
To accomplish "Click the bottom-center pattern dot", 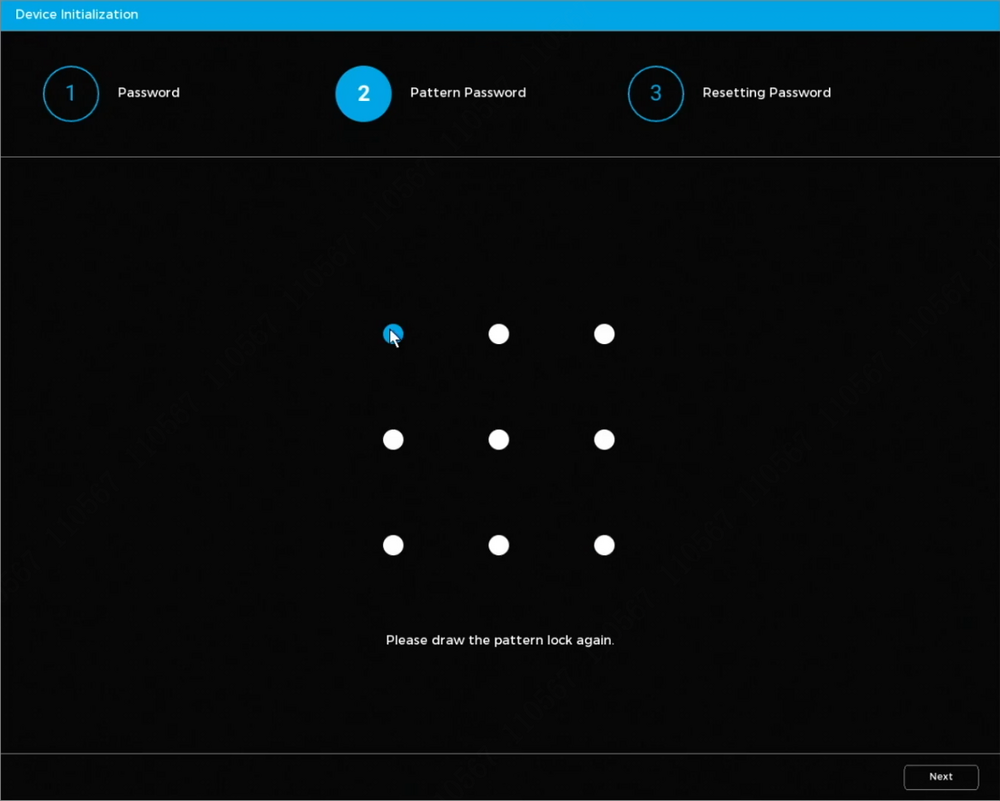I will coord(499,545).
